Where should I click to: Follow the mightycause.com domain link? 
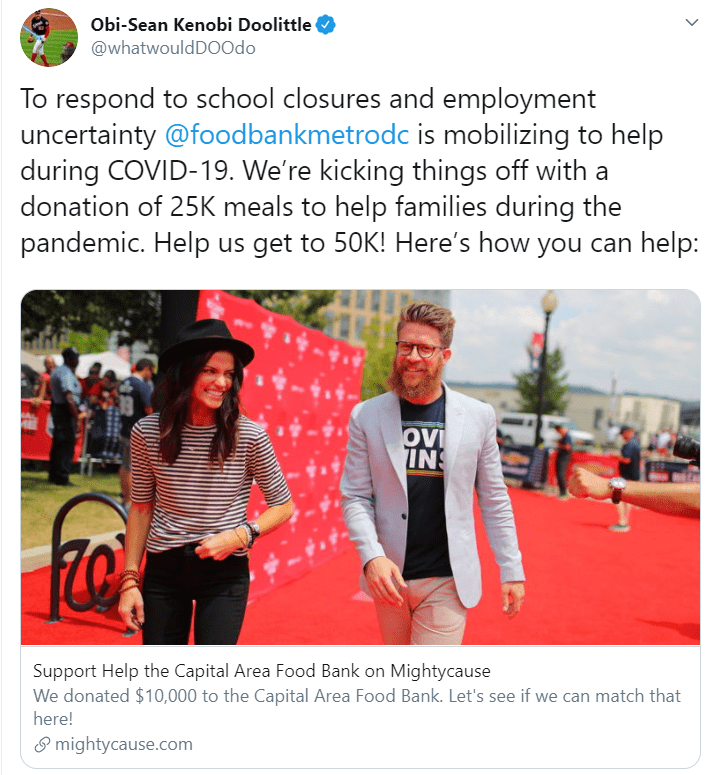(124, 744)
